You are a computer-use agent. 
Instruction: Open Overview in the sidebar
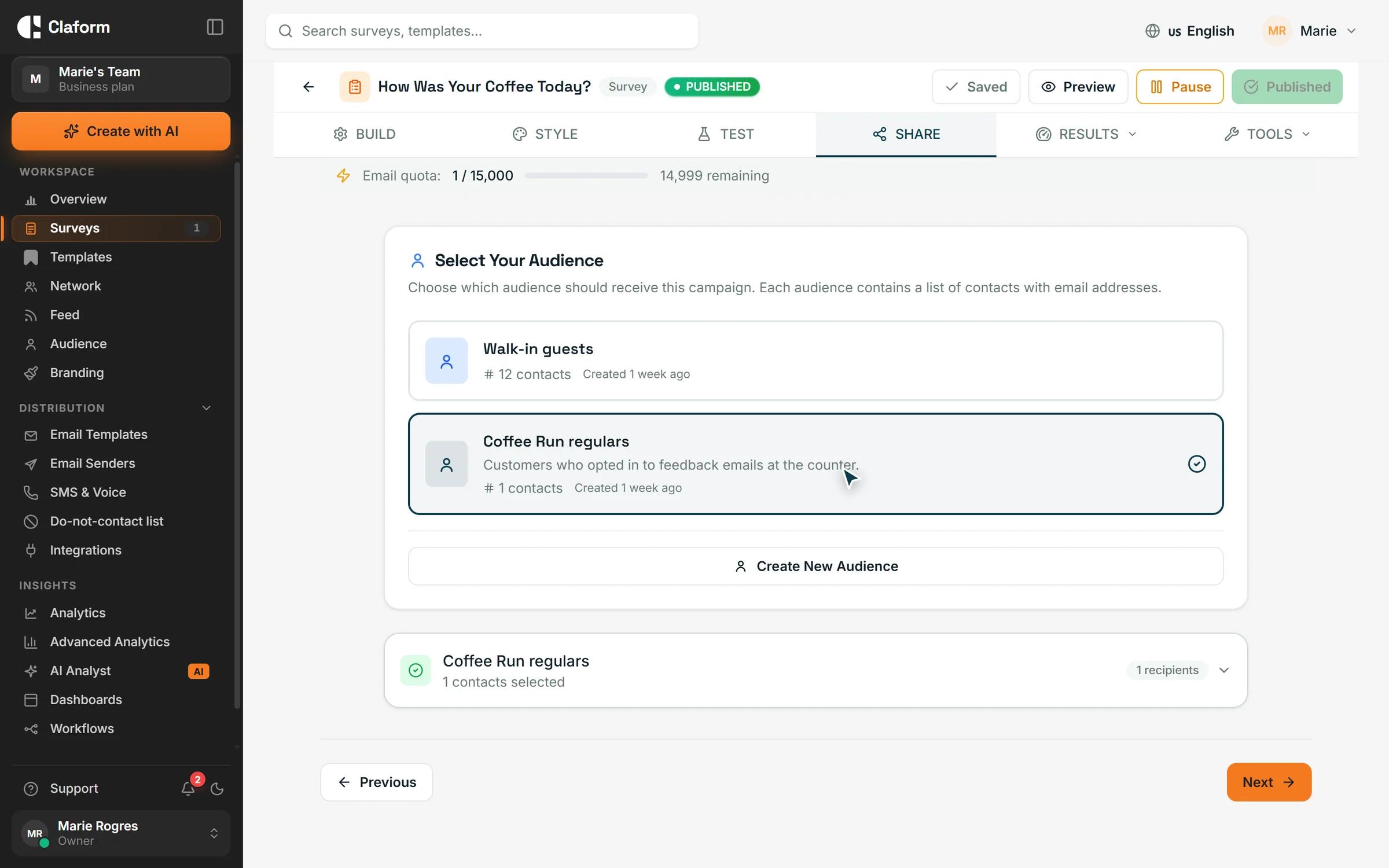coord(116,199)
